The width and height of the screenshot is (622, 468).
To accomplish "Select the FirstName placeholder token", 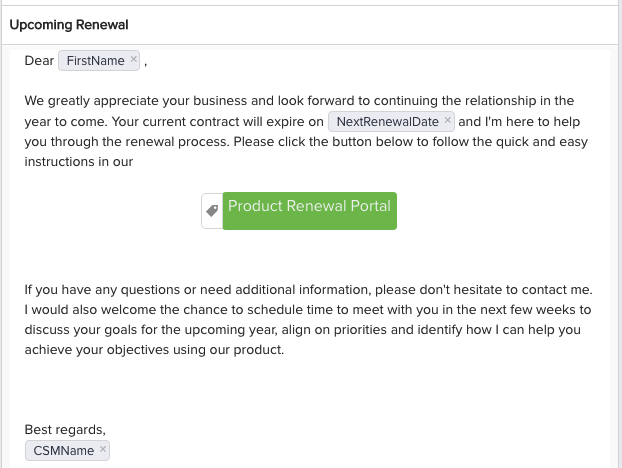I will click(x=95, y=61).
